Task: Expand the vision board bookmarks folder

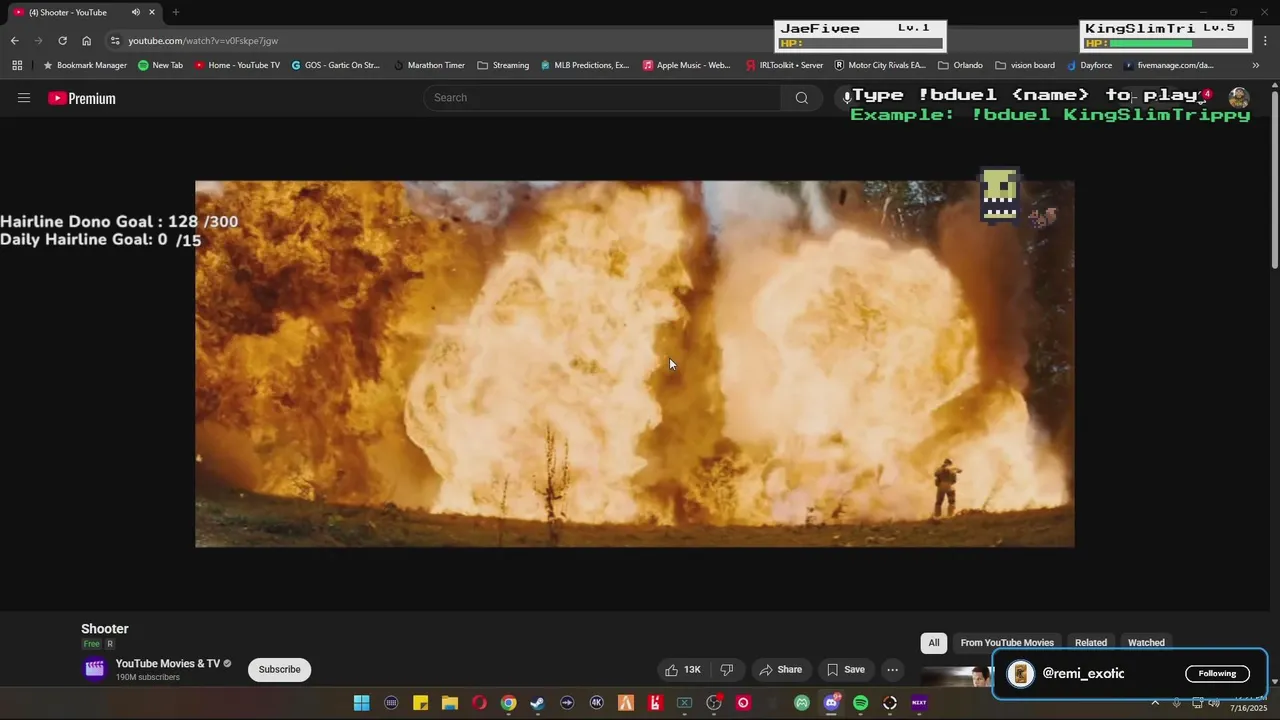Action: point(1025,65)
